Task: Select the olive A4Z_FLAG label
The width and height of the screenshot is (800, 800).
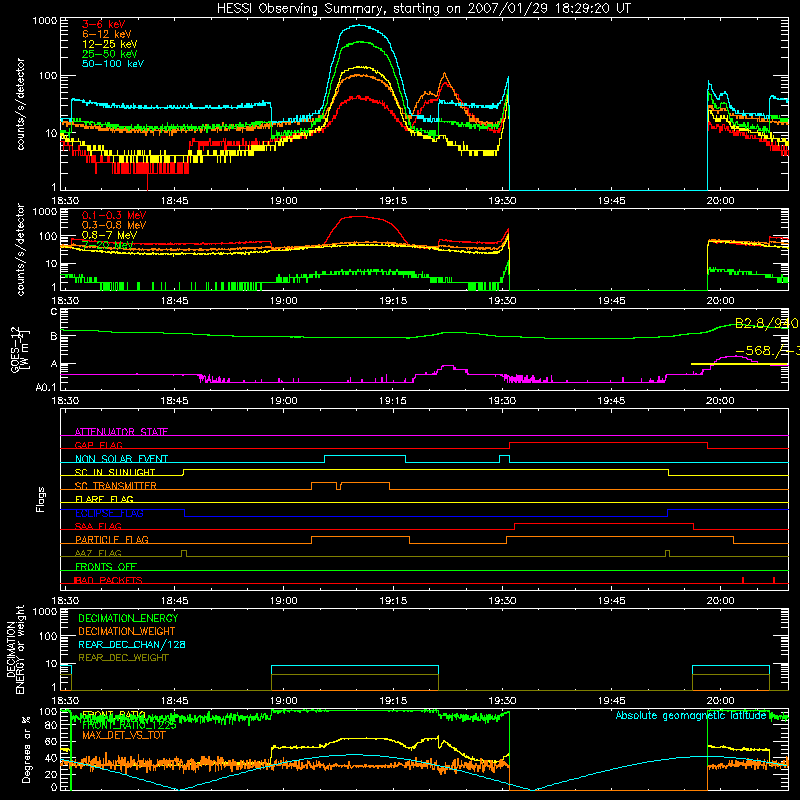Action: click(98, 553)
